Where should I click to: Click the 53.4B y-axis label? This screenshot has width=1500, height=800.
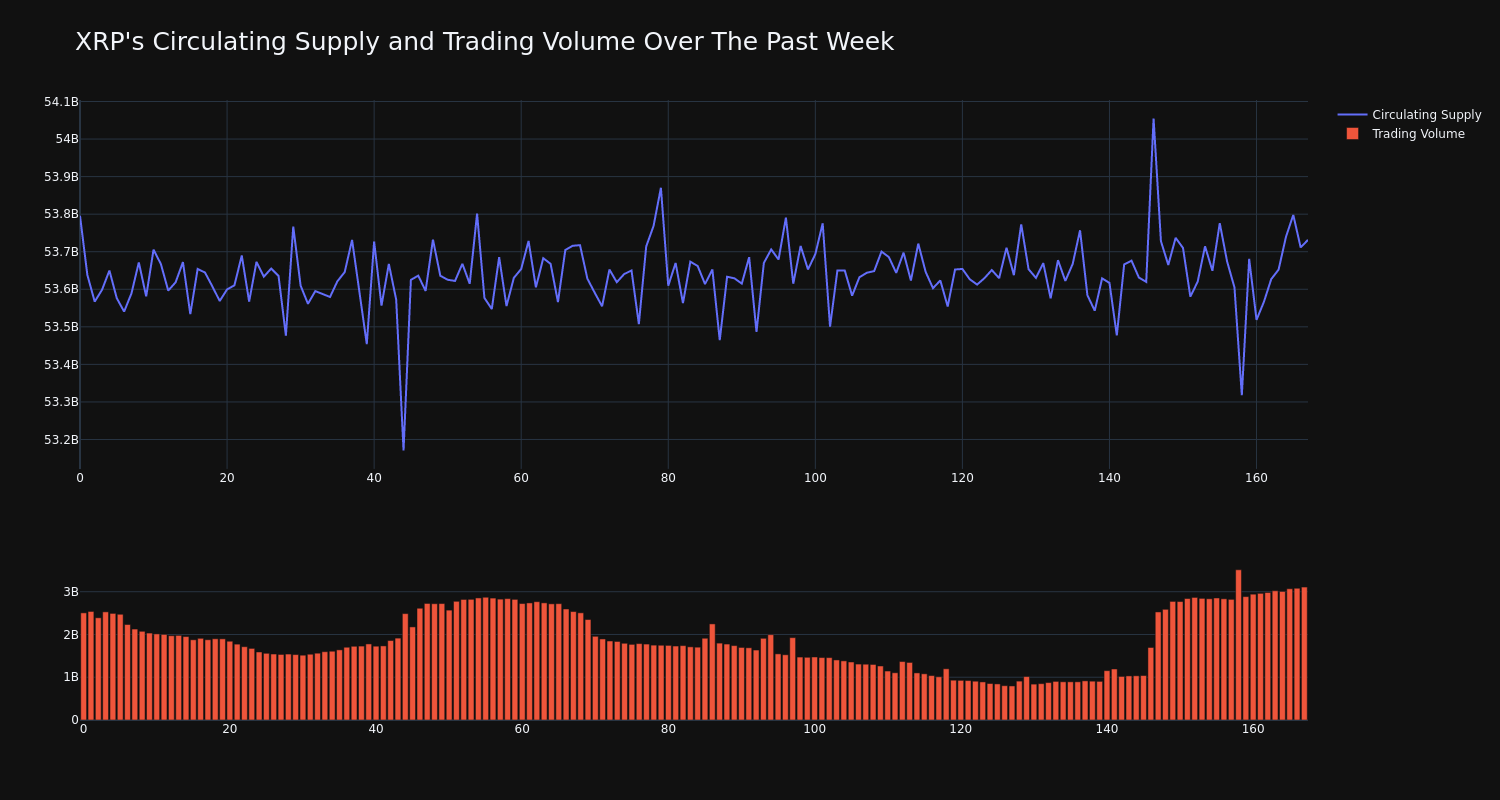(x=61, y=364)
